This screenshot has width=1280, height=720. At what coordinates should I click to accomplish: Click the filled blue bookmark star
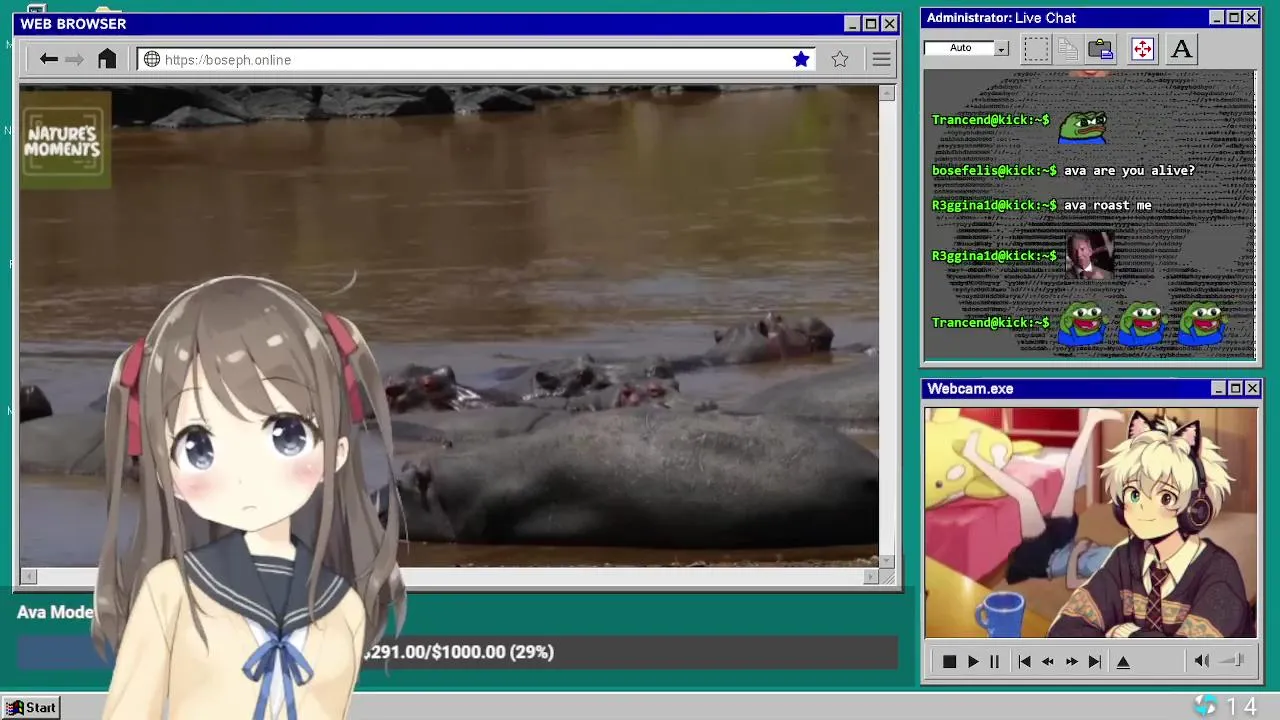click(801, 59)
